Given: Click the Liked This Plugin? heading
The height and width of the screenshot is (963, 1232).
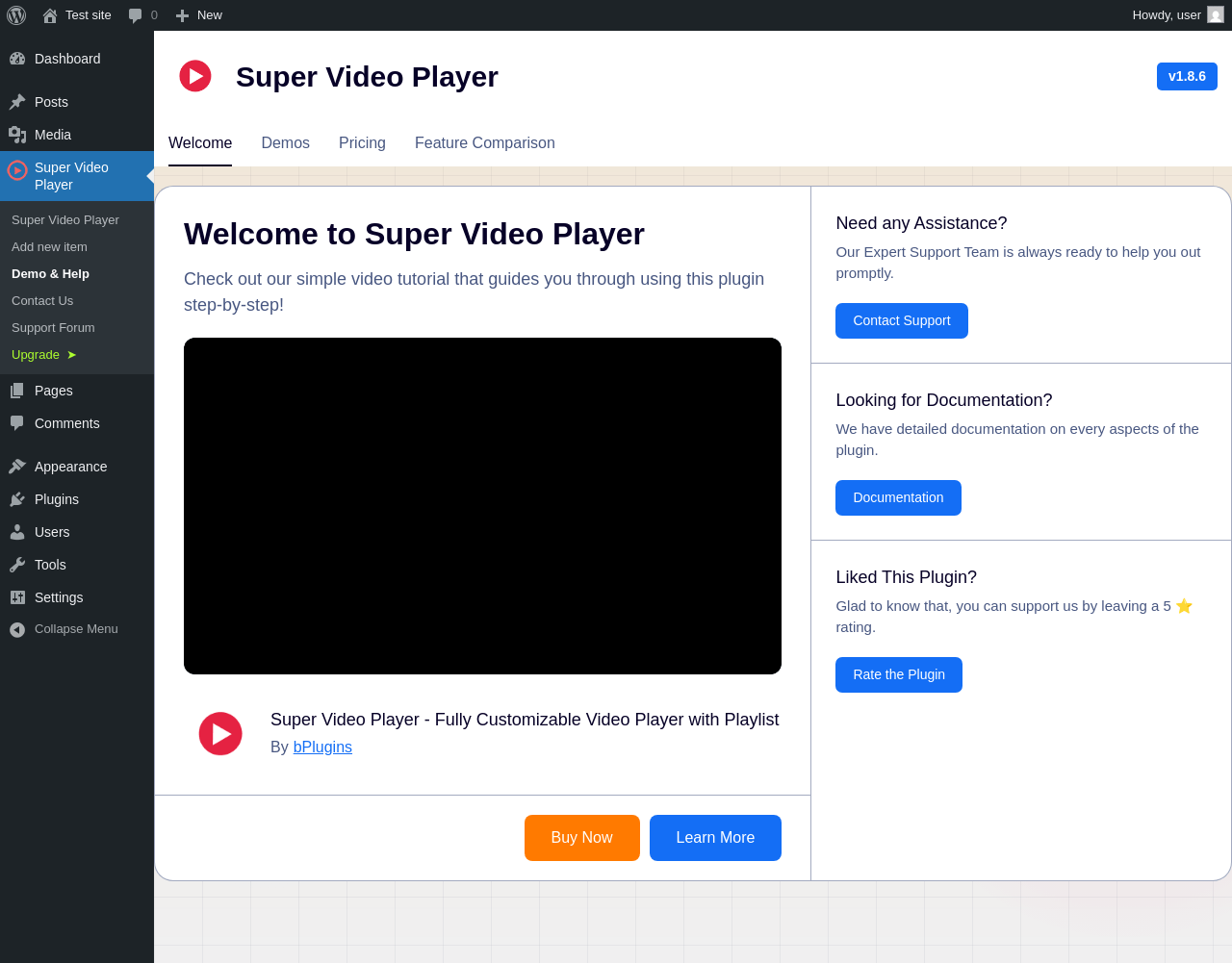Looking at the screenshot, I should click(906, 577).
